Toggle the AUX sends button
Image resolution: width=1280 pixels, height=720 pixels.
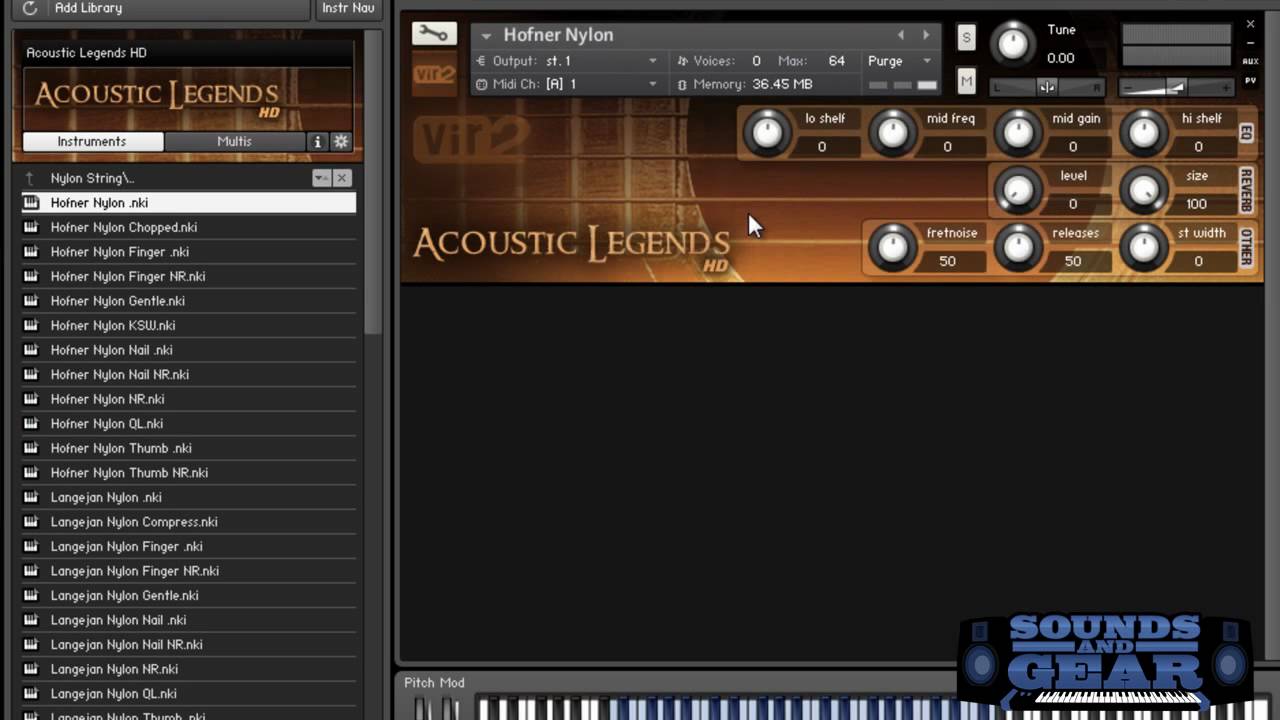point(1250,61)
